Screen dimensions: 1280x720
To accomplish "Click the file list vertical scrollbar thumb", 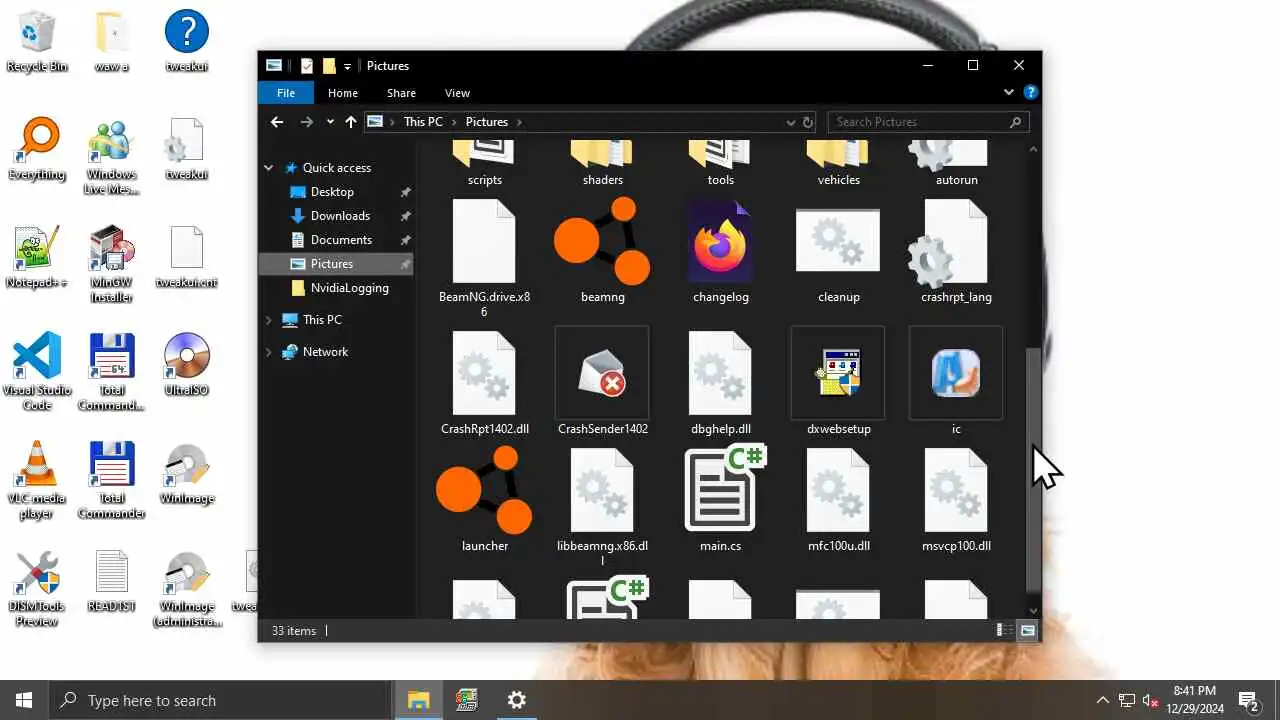I will tap(1034, 468).
